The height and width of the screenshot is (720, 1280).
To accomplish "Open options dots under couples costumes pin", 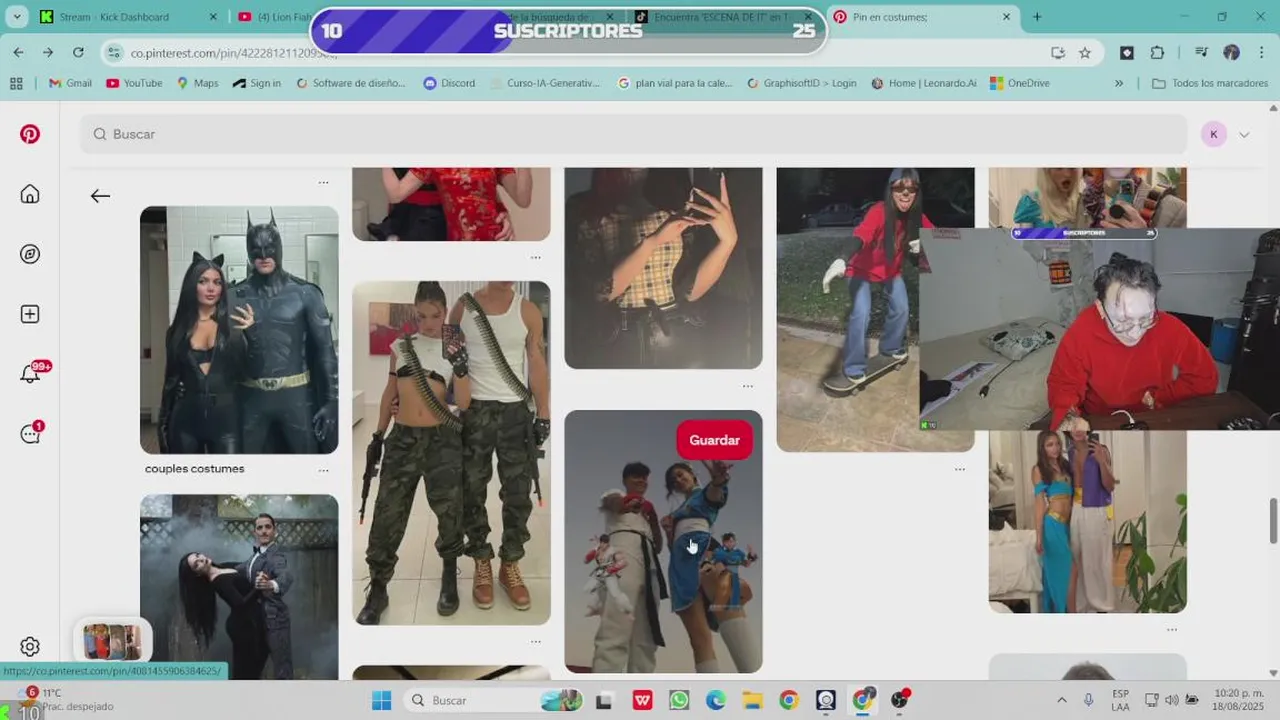I will click(x=323, y=469).
